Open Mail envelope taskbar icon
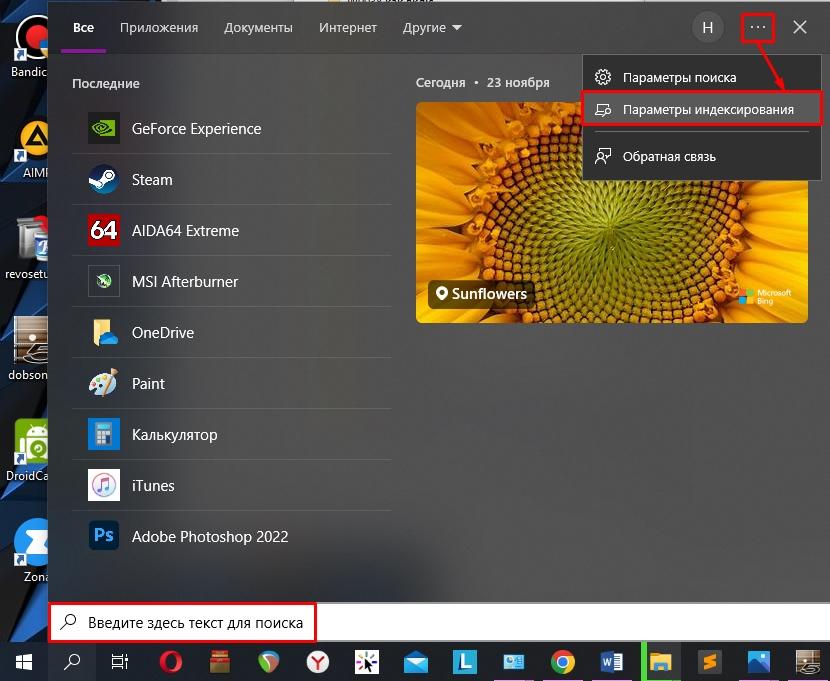830x681 pixels. point(416,662)
